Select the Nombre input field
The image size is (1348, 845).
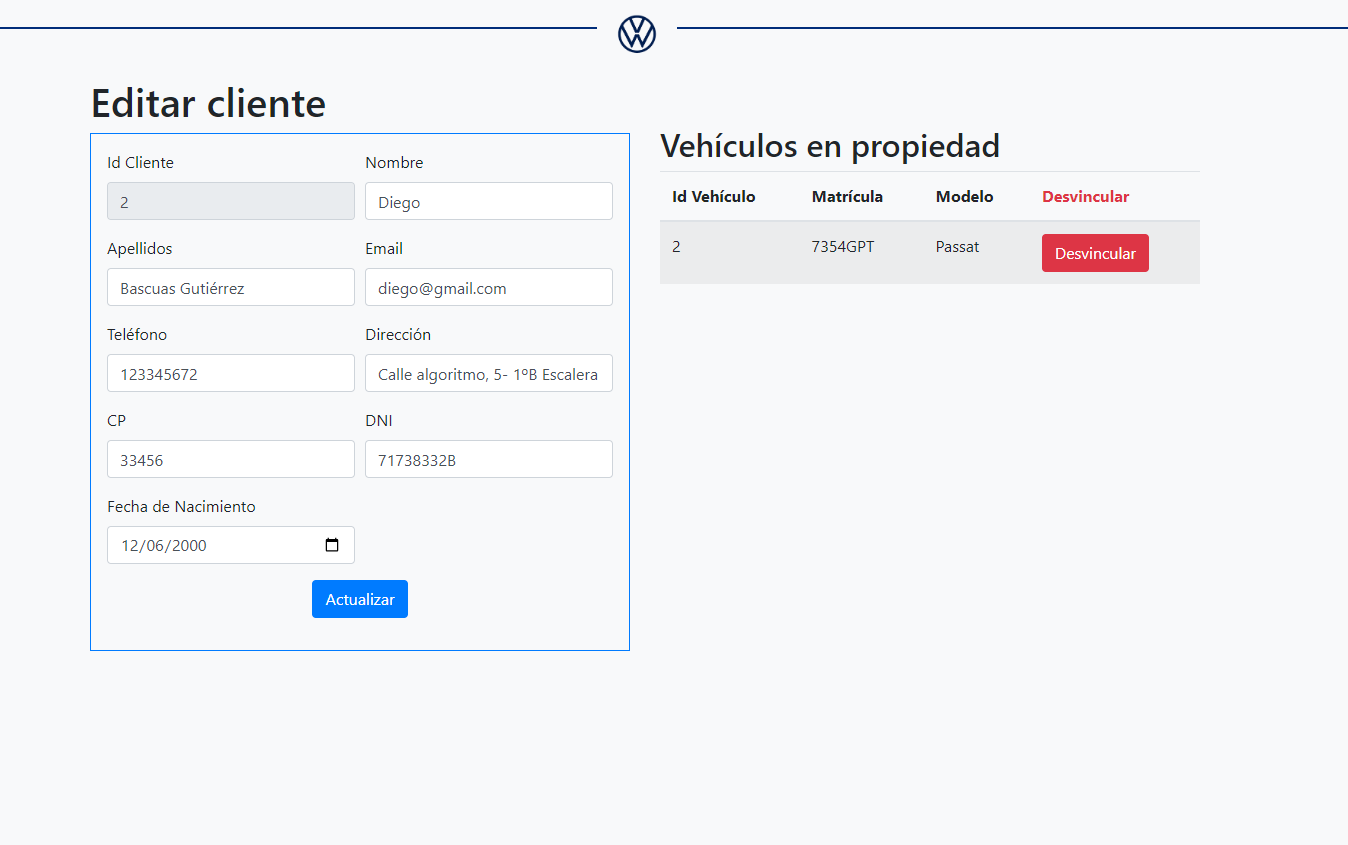coord(488,201)
